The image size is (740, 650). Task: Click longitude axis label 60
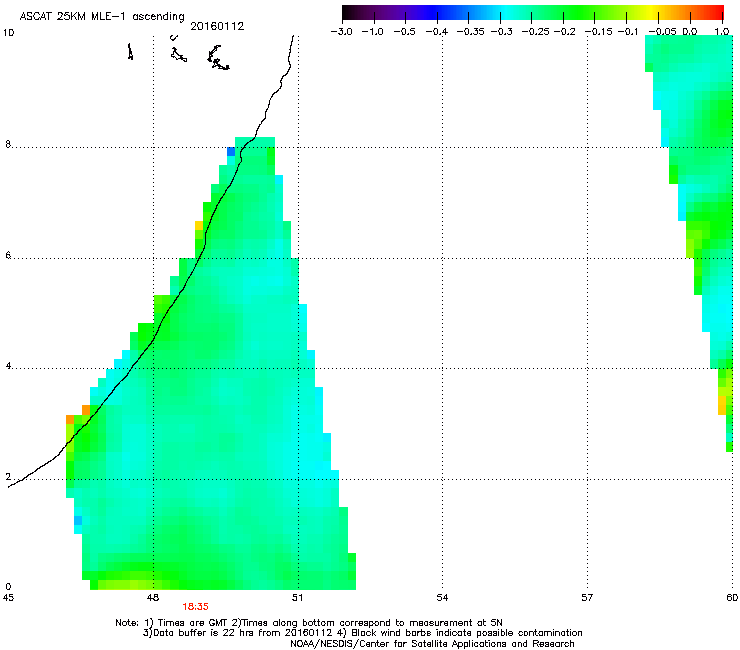(732, 598)
